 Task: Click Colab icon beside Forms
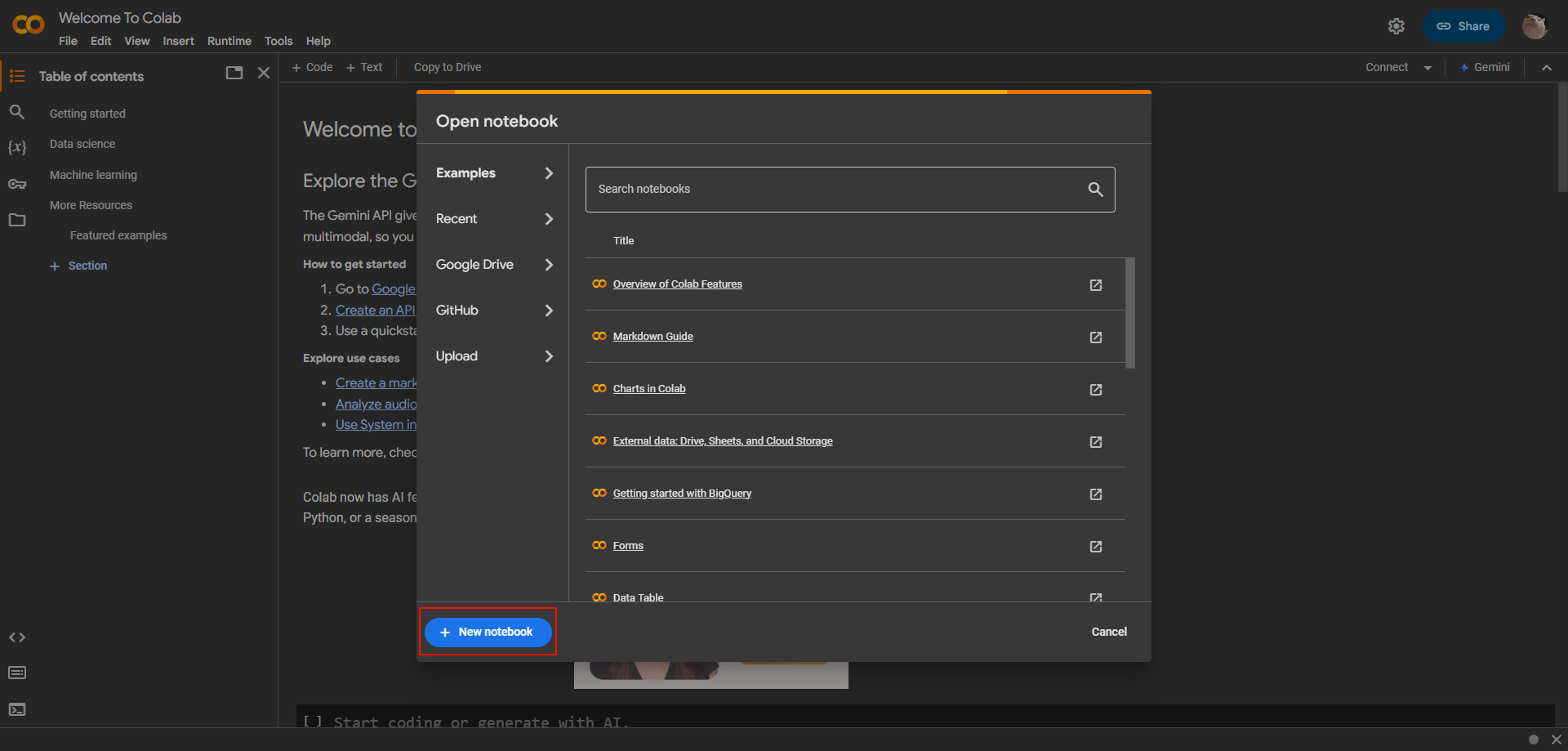[599, 545]
